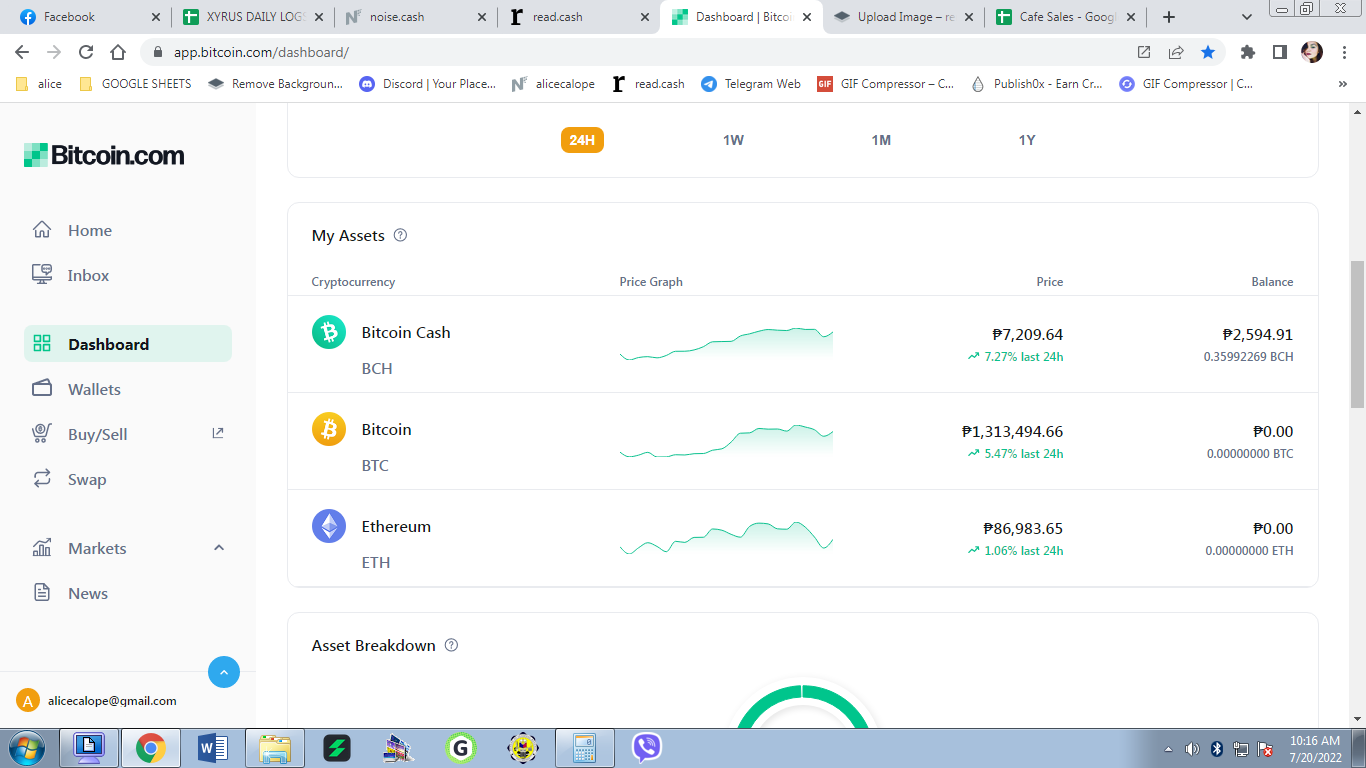
Task: Open the Chrome profile avatar
Action: [x=1312, y=52]
